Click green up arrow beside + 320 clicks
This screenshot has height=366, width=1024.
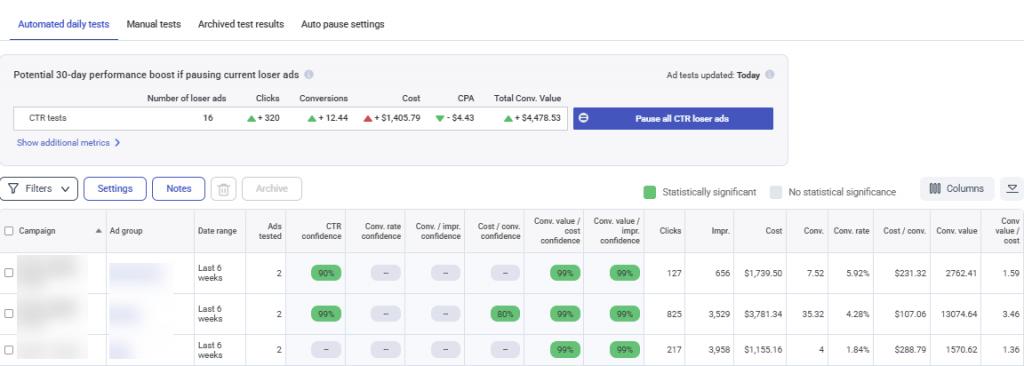250,118
